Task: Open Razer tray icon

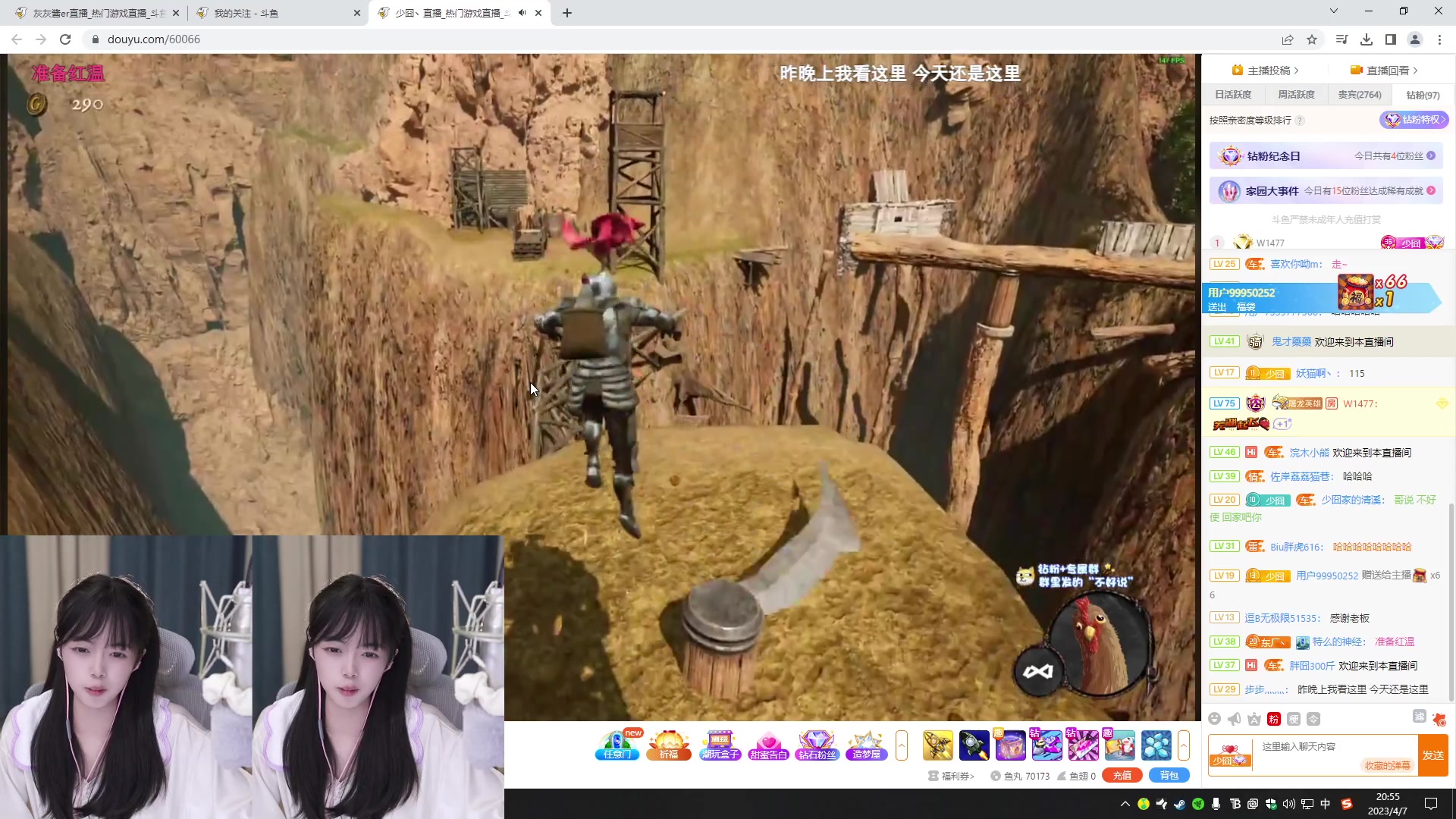Action: click(1198, 804)
